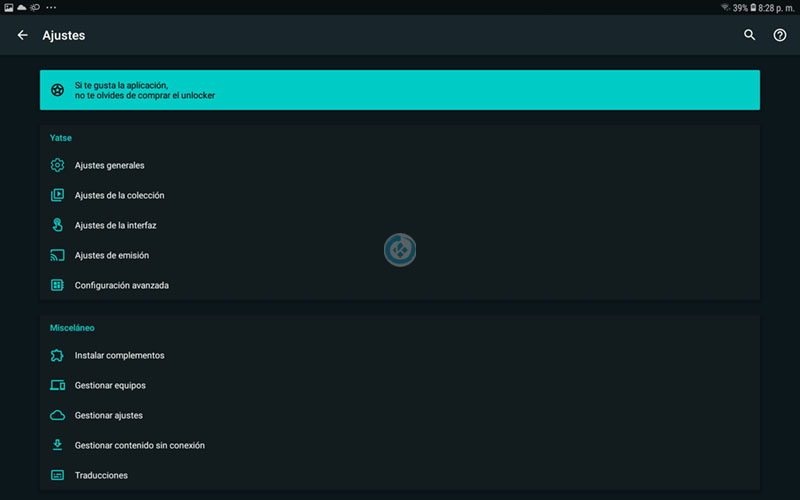This screenshot has height=500, width=800.
Task: Open Traducciones entry
Action: [101, 475]
